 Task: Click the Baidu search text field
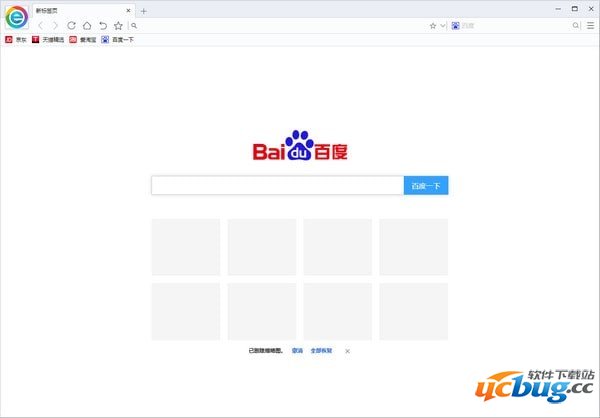[277, 185]
